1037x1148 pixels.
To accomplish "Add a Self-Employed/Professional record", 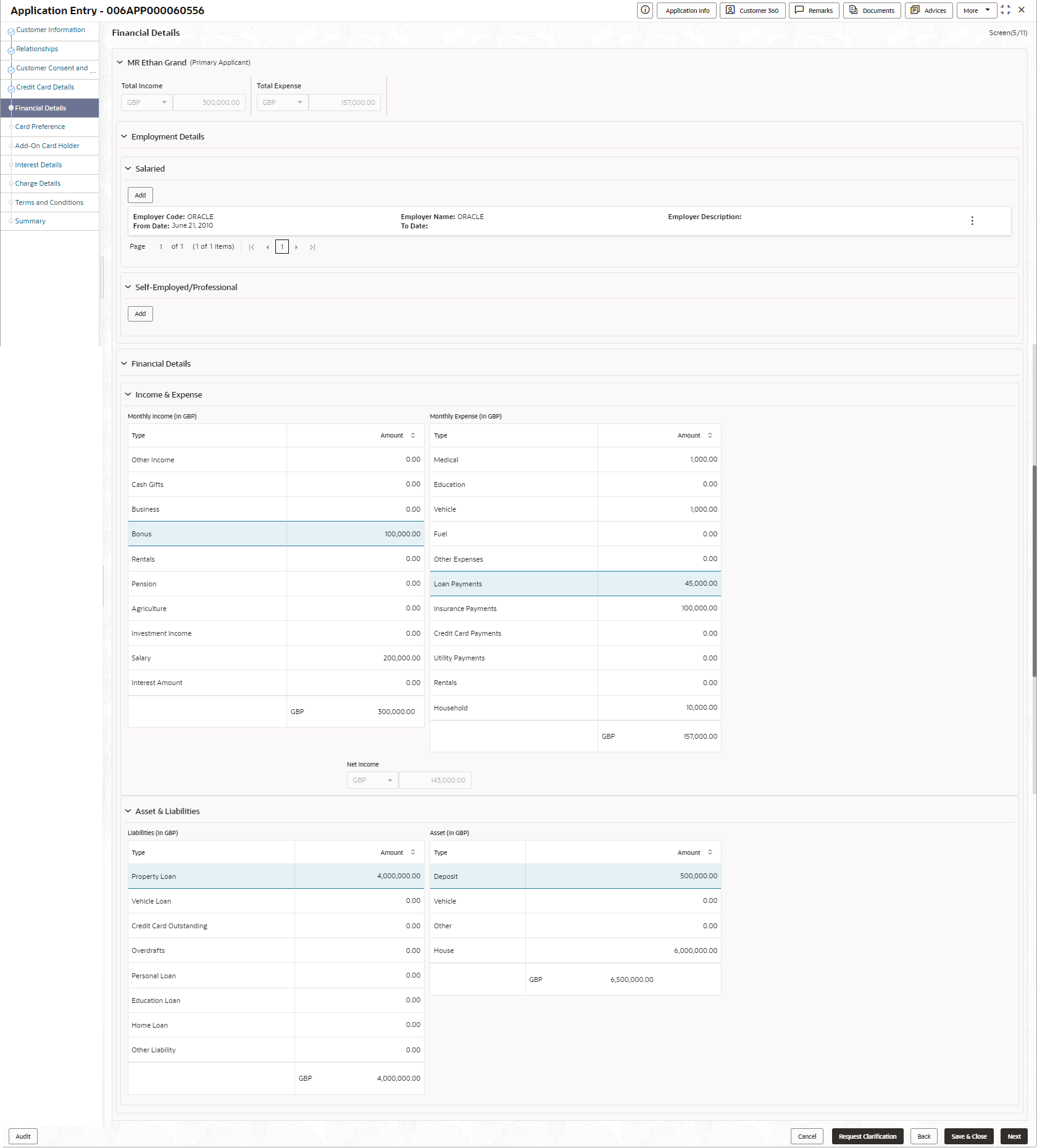I will [140, 314].
